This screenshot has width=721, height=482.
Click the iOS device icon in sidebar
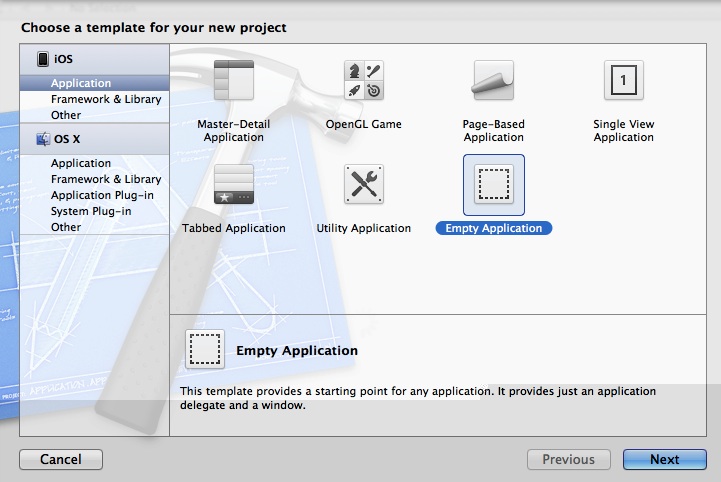tap(43, 59)
